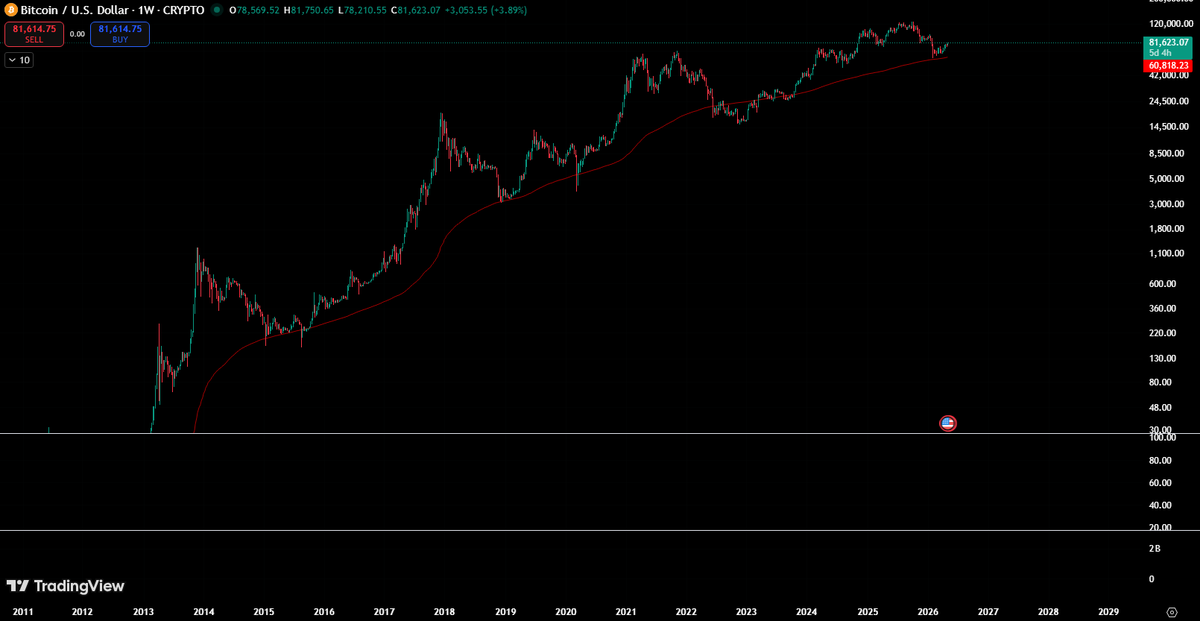Click the 1,100.00 price scale label

point(1168,253)
